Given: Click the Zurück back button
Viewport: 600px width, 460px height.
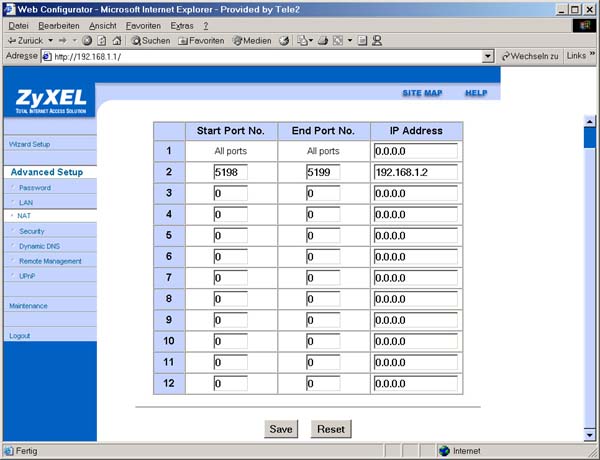Looking at the screenshot, I should point(22,40).
